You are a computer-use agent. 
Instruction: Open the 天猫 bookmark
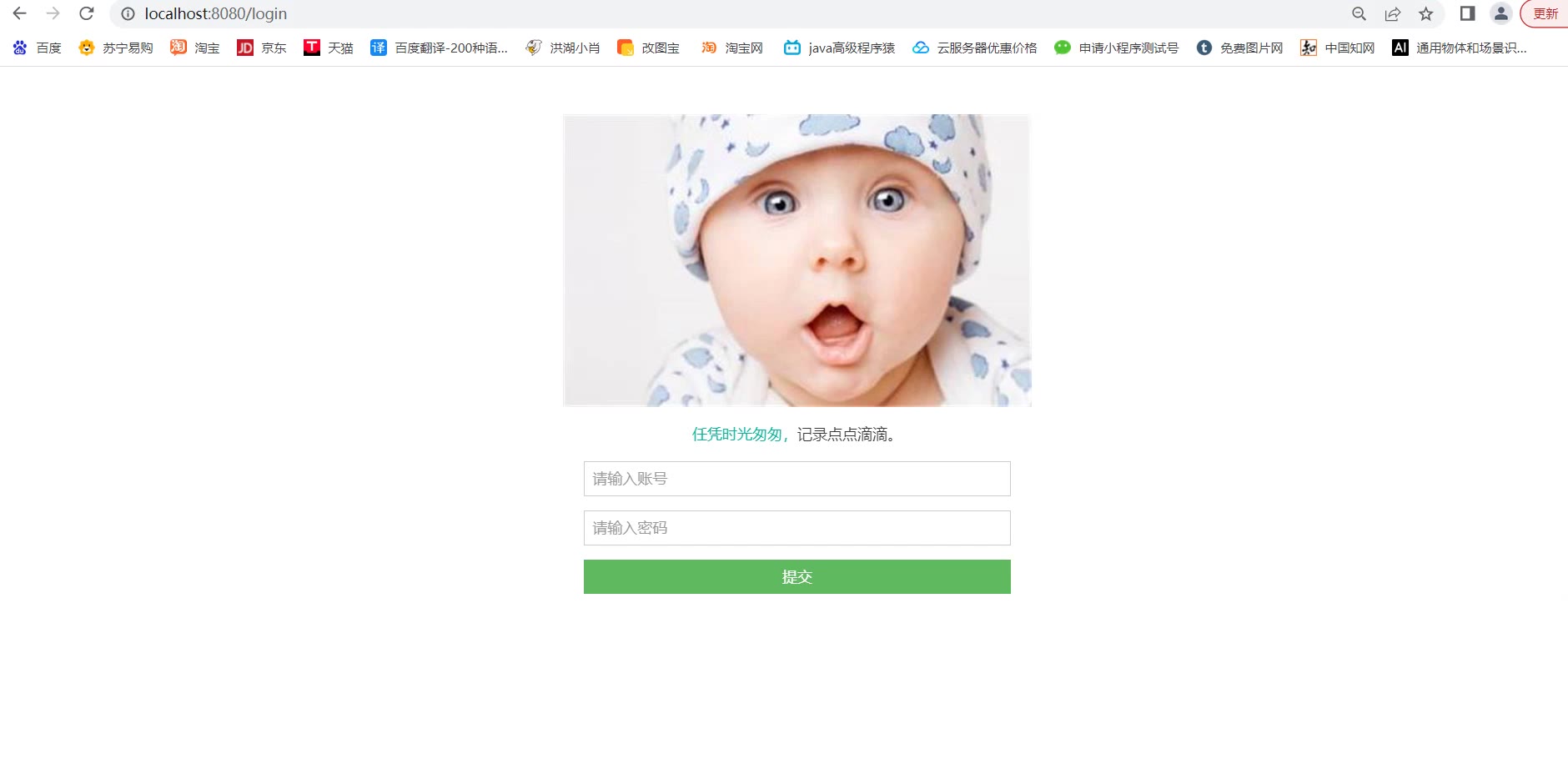[x=328, y=48]
